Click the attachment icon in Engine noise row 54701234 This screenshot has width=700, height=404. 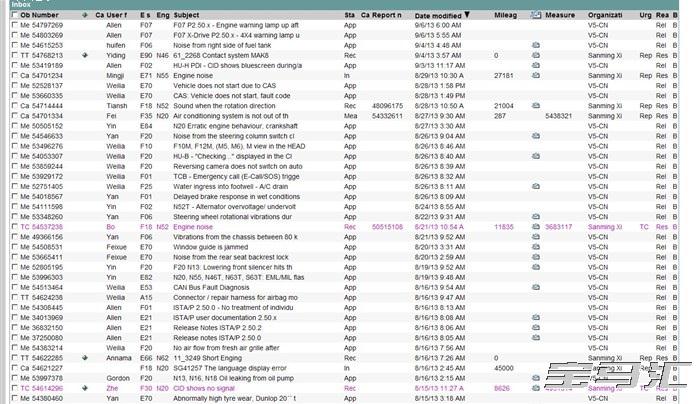536,75
